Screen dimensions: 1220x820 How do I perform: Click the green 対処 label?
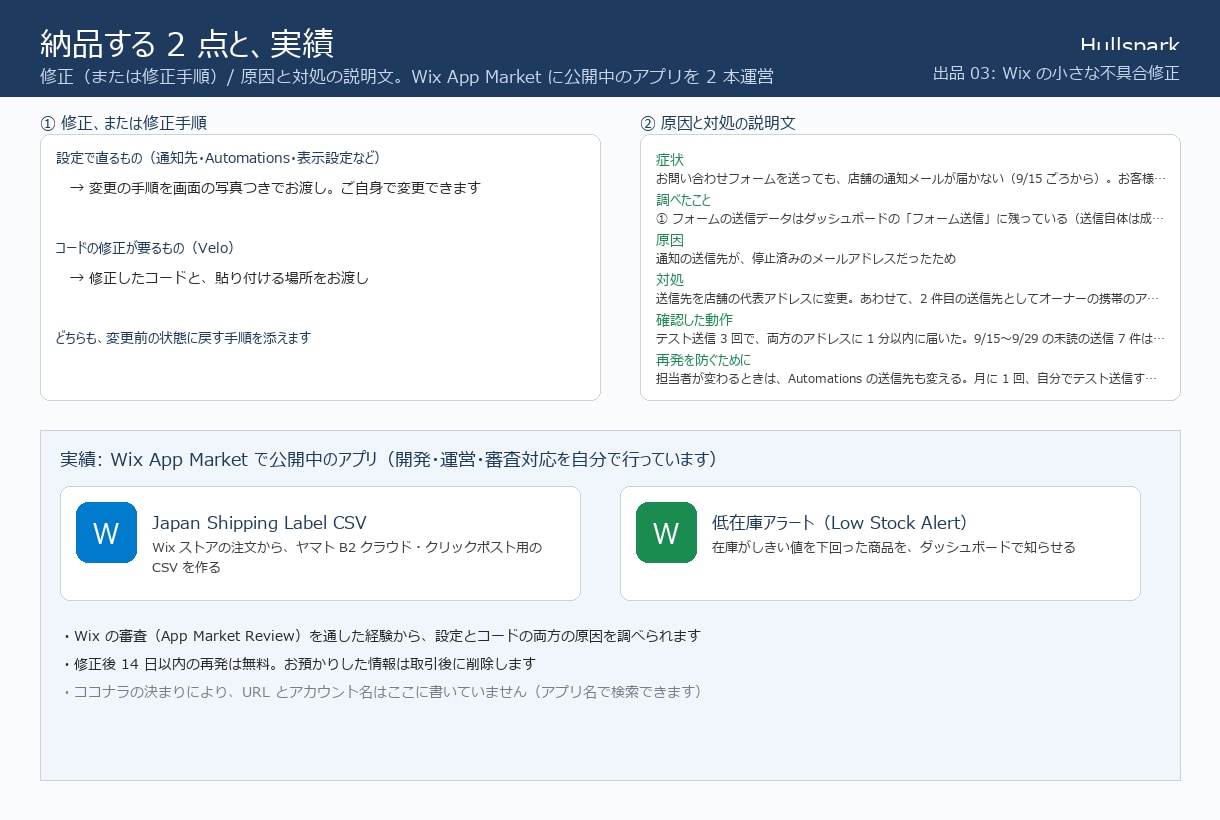pos(670,280)
